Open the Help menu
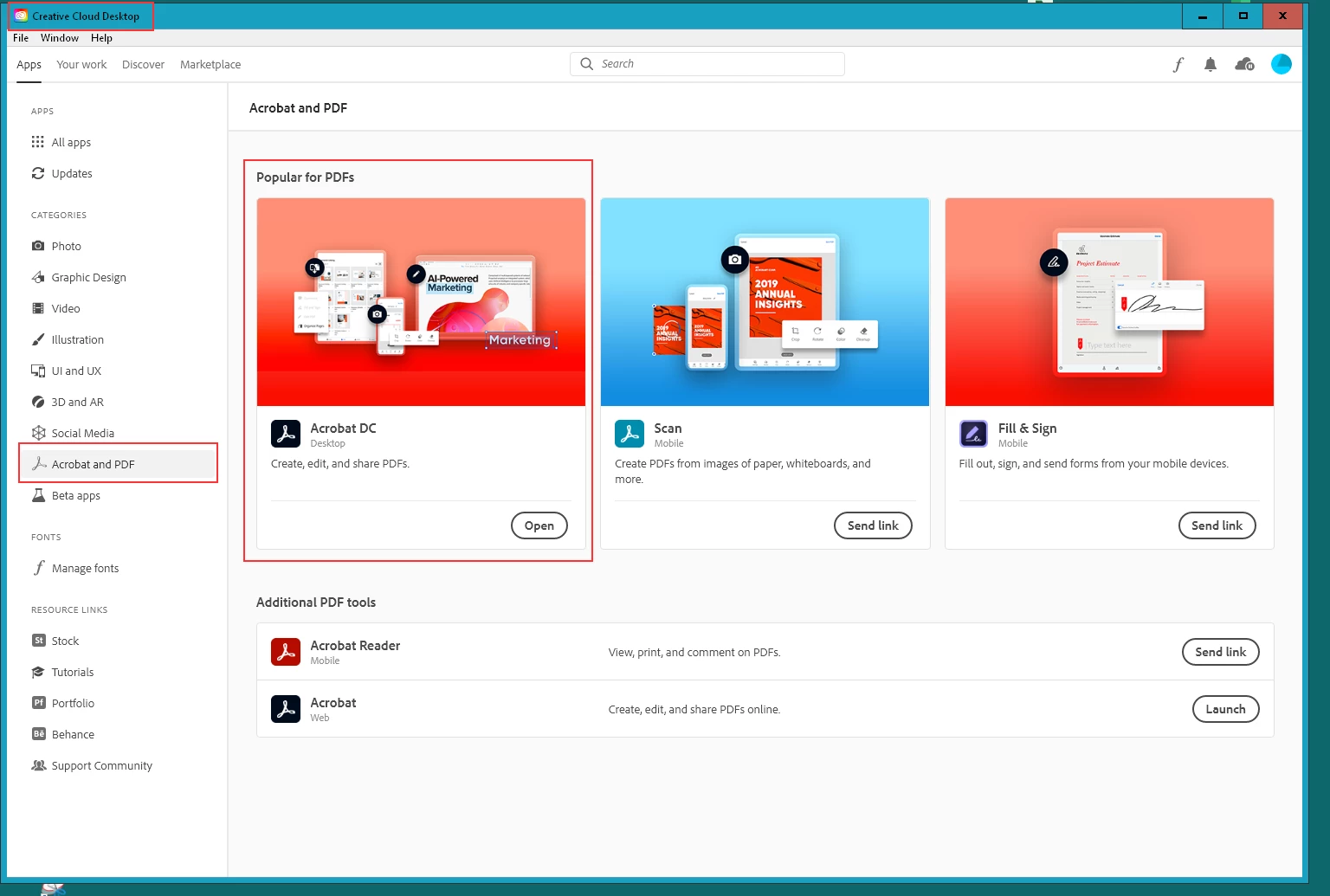The width and height of the screenshot is (1330, 896). point(101,38)
